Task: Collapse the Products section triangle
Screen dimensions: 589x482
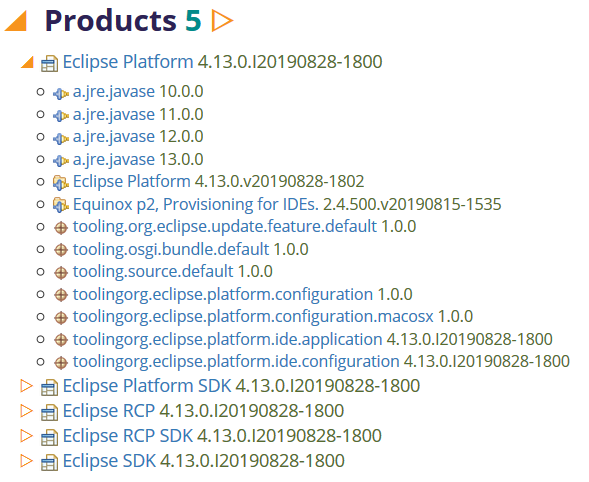Action: (16, 21)
